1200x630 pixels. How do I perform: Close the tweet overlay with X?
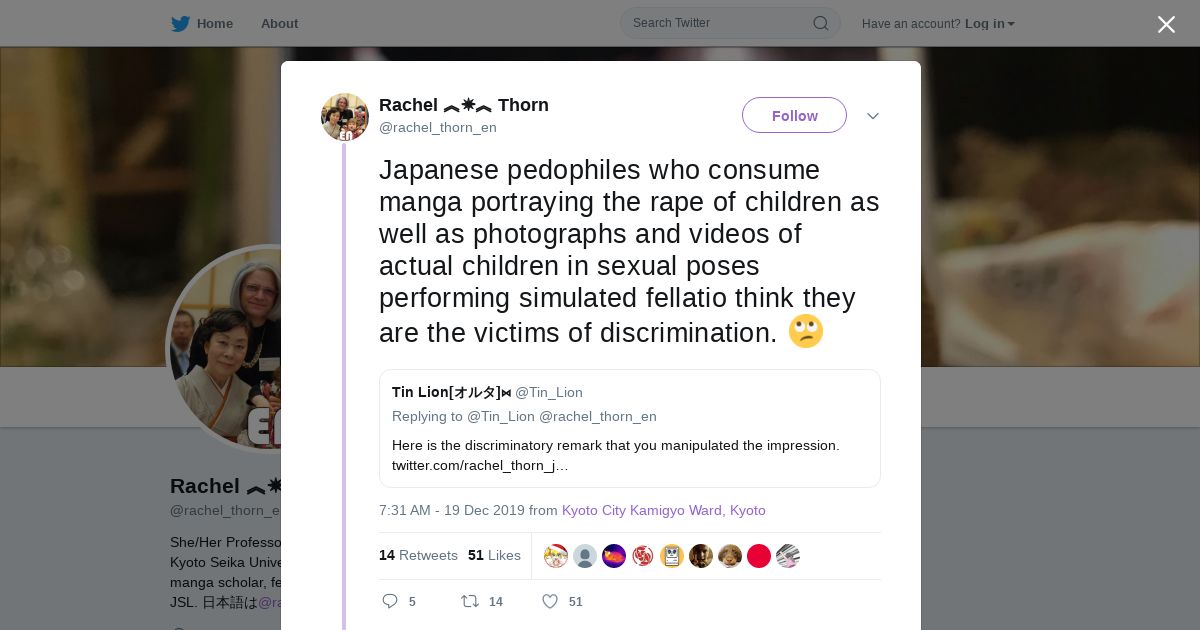pyautogui.click(x=1166, y=24)
